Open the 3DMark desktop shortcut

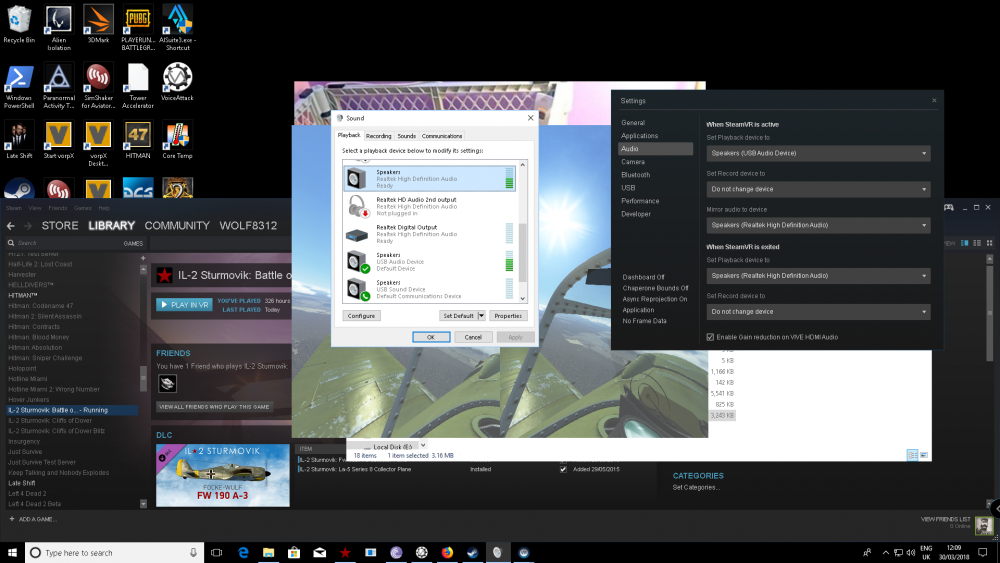(x=98, y=24)
